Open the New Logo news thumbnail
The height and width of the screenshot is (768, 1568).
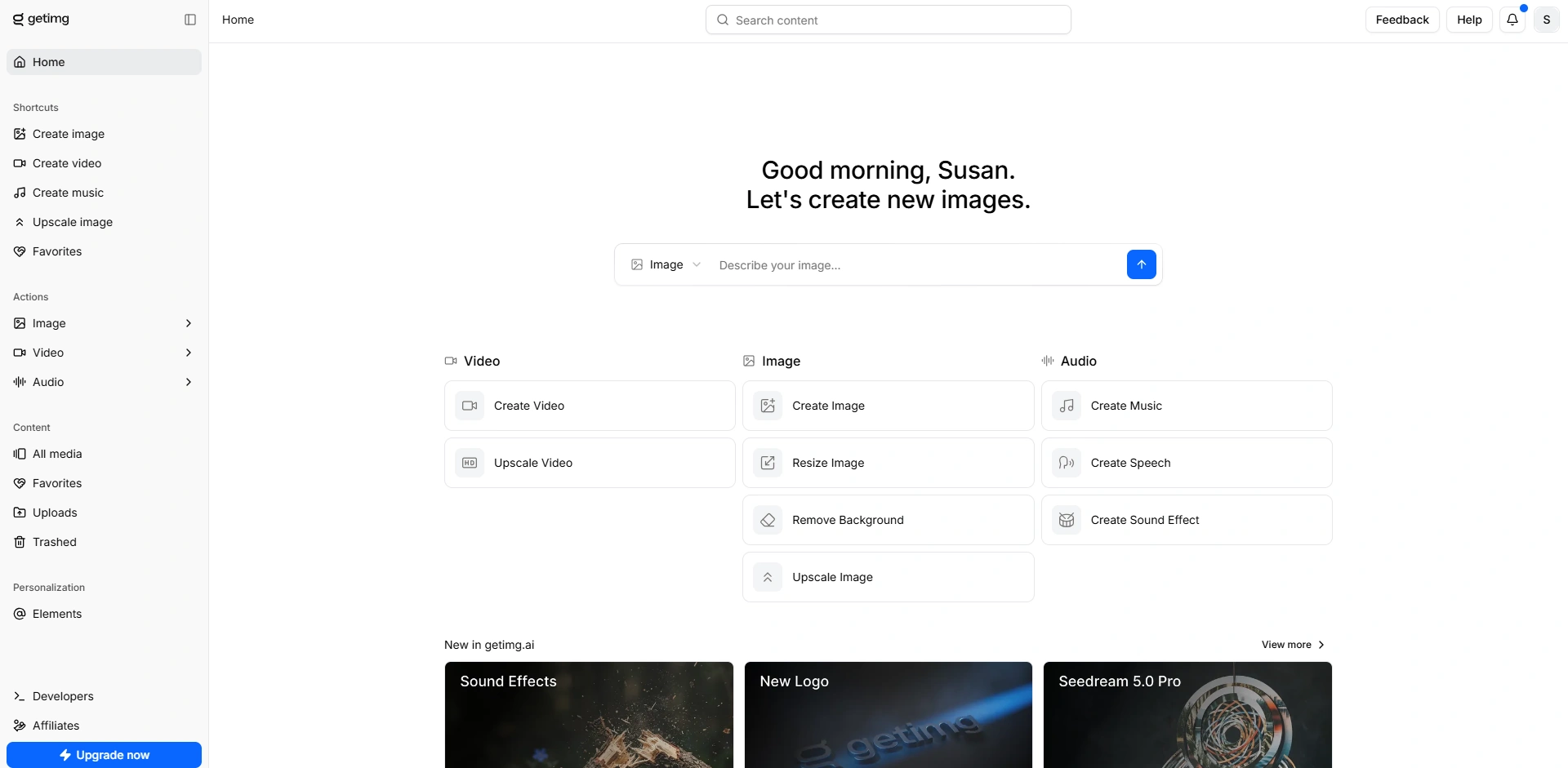point(889,715)
